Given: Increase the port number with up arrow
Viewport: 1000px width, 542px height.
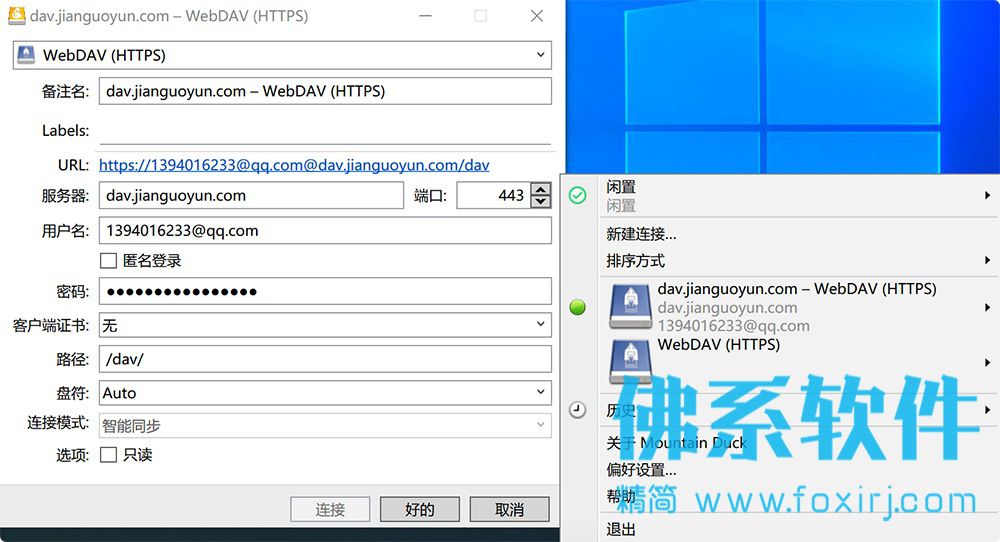Looking at the screenshot, I should pos(541,189).
